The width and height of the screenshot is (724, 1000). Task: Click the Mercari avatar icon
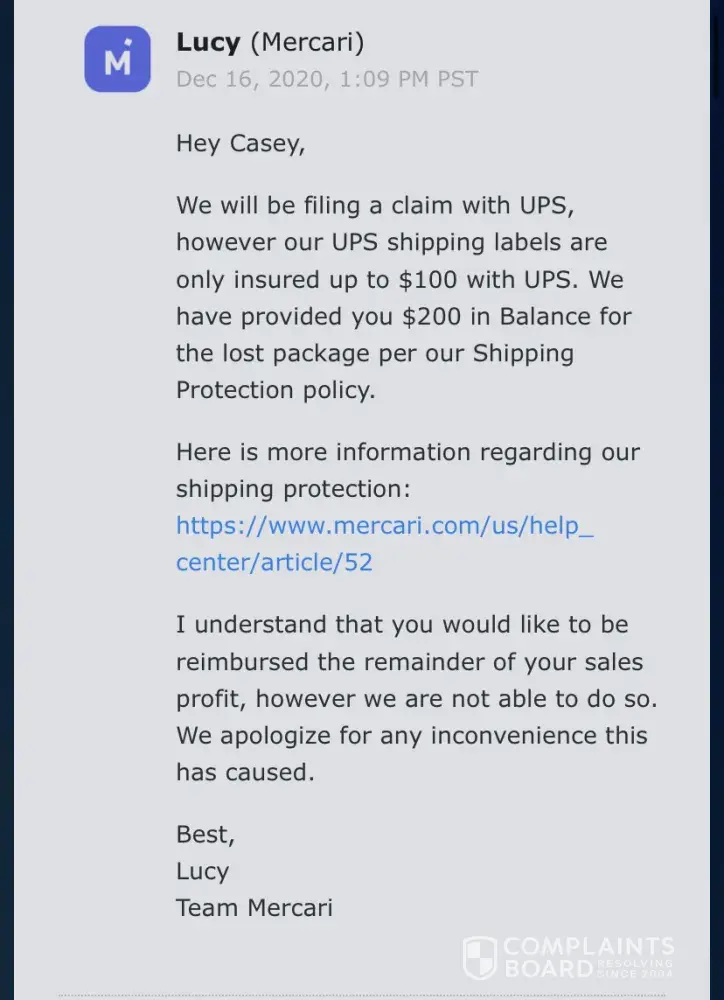pos(117,59)
